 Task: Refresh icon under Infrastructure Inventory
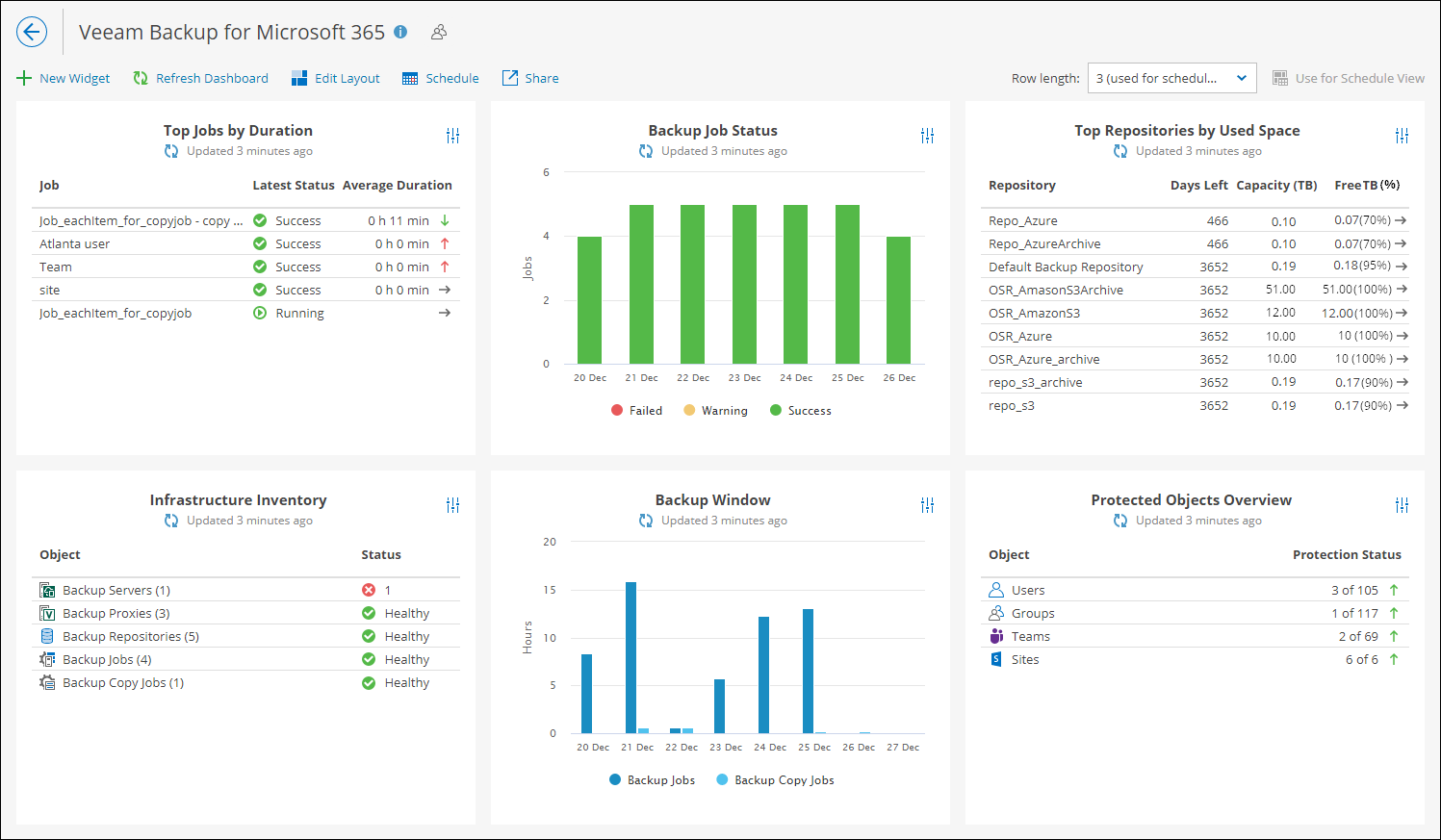pos(171,521)
